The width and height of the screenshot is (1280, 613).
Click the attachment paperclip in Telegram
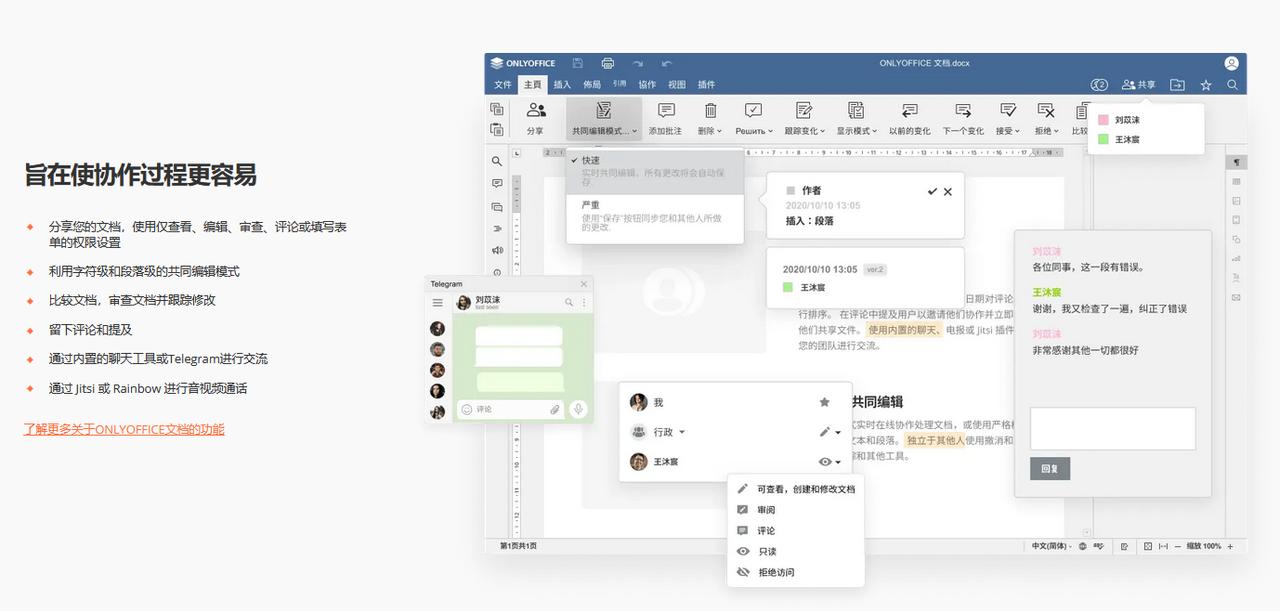pos(555,409)
